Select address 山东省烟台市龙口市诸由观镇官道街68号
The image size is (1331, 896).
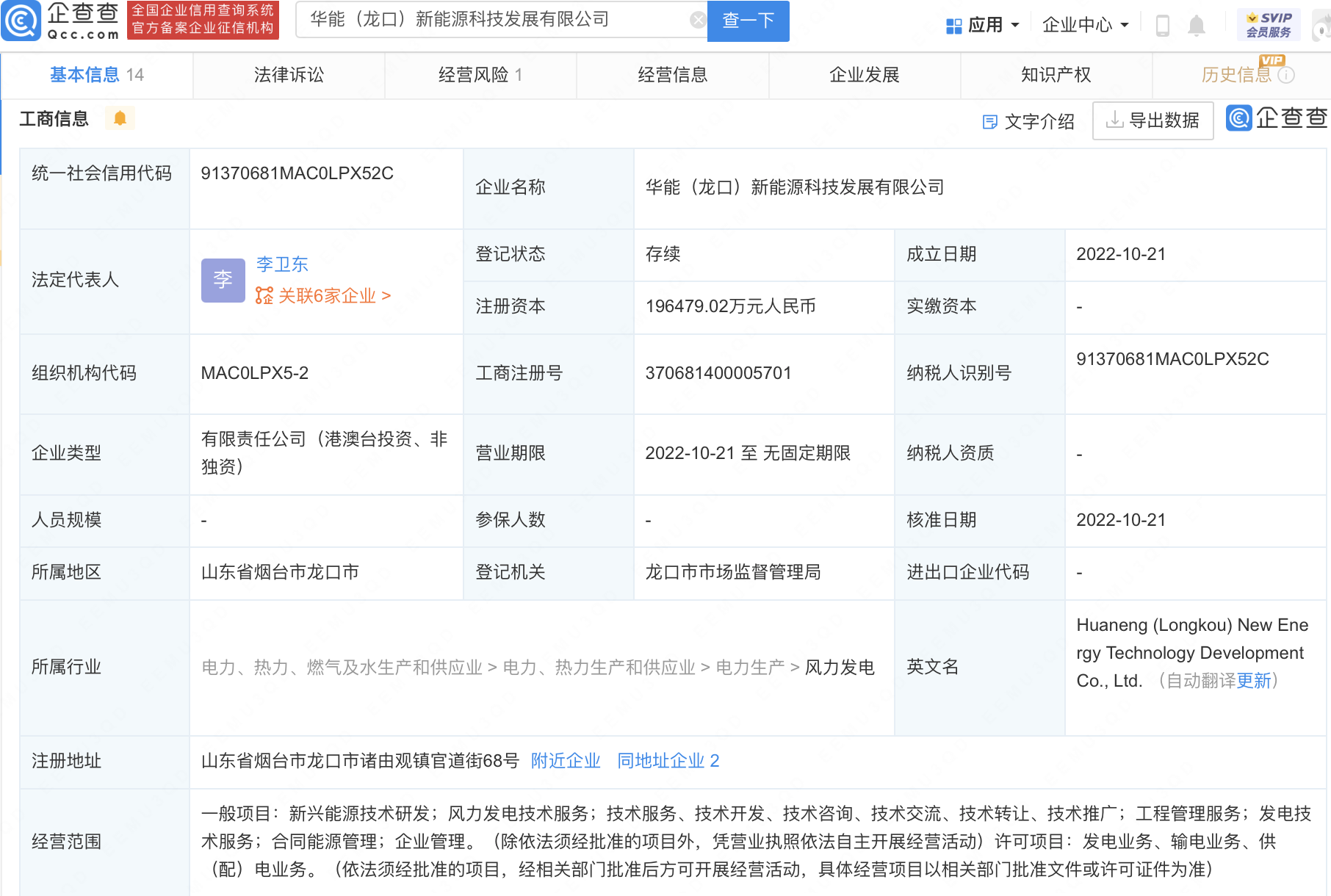point(360,761)
